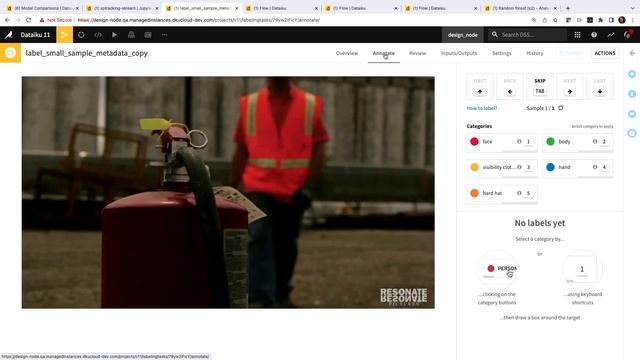Click the fire extinguisher image to annotate
Viewport: 640px width, 360px height.
click(228, 192)
